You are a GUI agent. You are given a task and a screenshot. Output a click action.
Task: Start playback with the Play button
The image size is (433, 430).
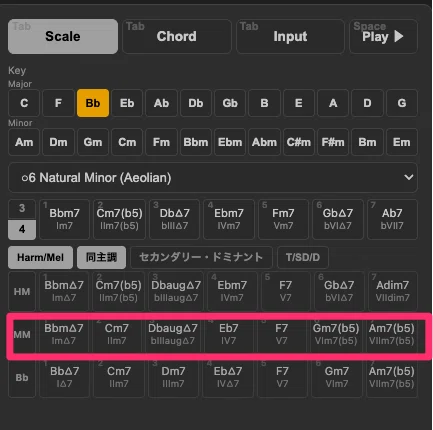coord(383,36)
